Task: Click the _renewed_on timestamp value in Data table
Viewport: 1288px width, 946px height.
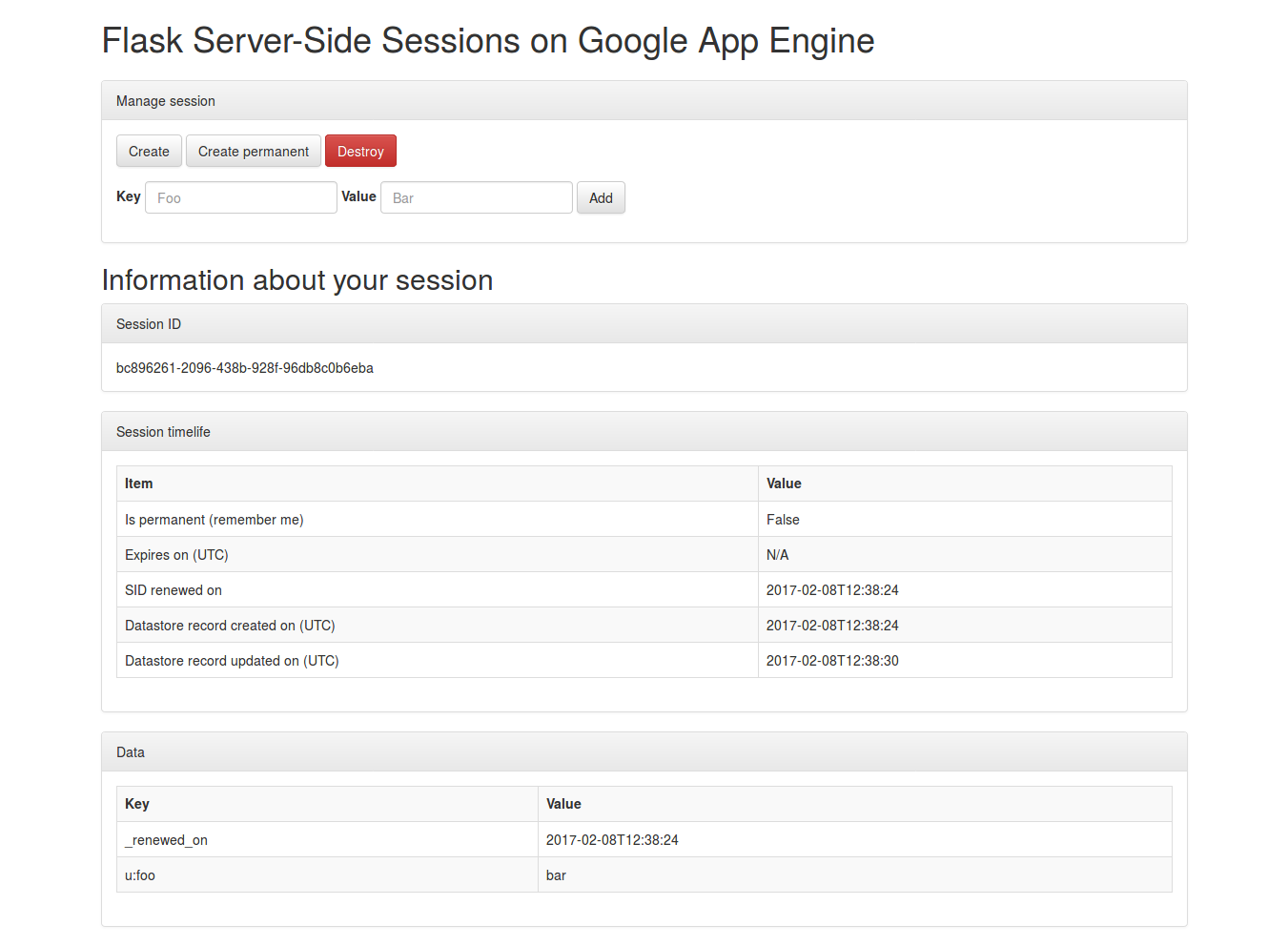Action: 855,839
